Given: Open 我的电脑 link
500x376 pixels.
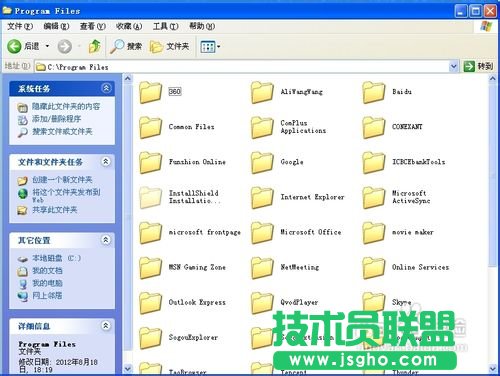Looking at the screenshot, I should [47, 283].
